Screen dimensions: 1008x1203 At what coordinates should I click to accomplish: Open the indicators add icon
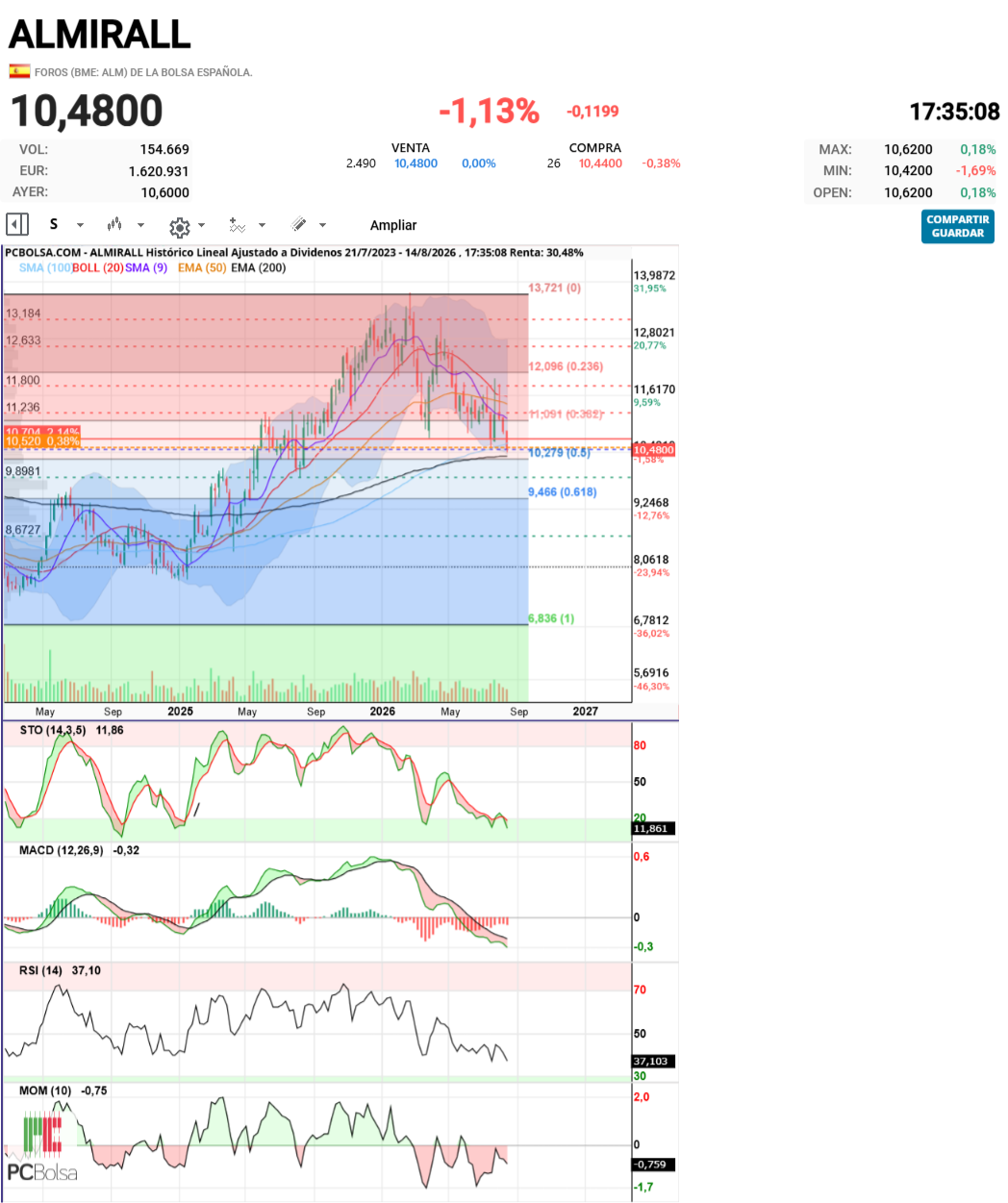coord(237,225)
